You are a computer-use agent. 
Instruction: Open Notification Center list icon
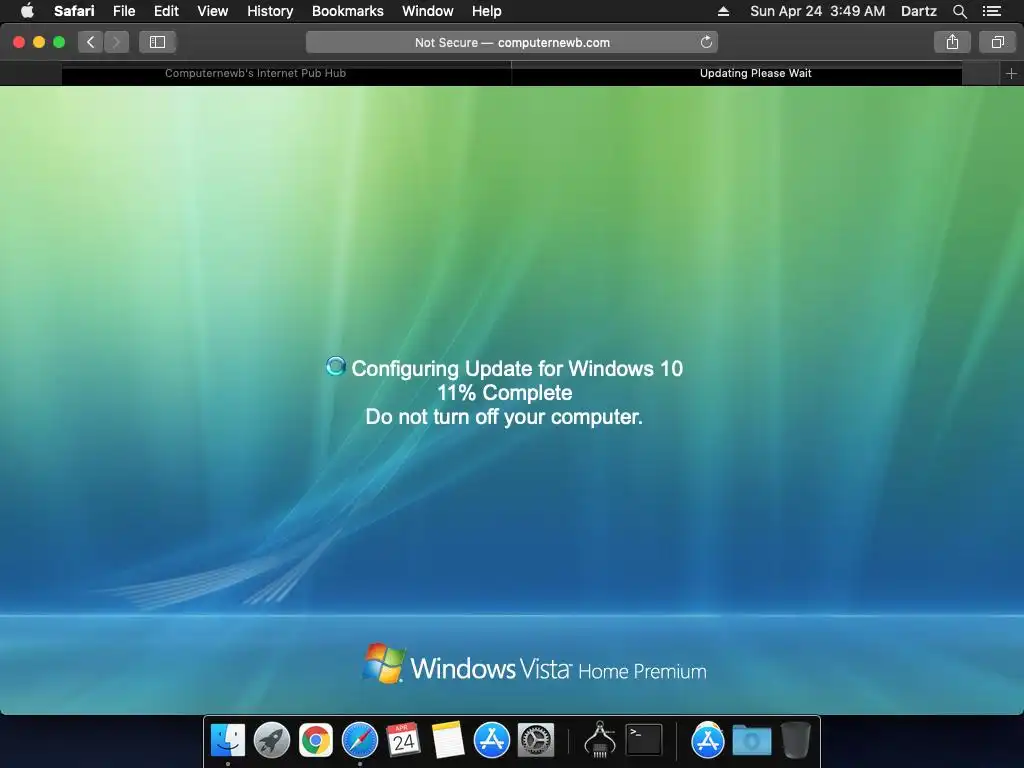pyautogui.click(x=991, y=11)
